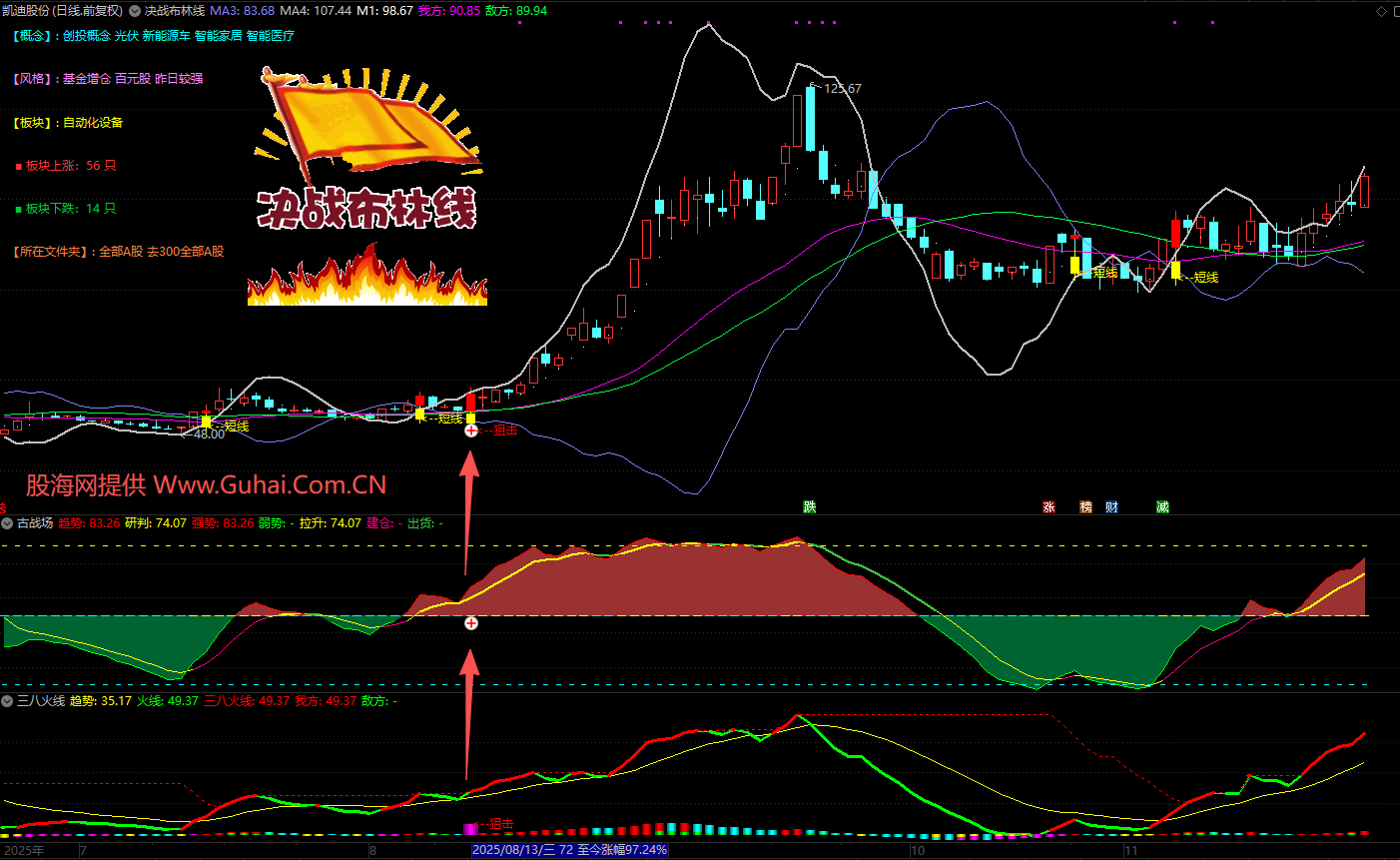Expand the 三八火线 indicator panel arrow
1400x860 pixels.
pyautogui.click(x=7, y=701)
